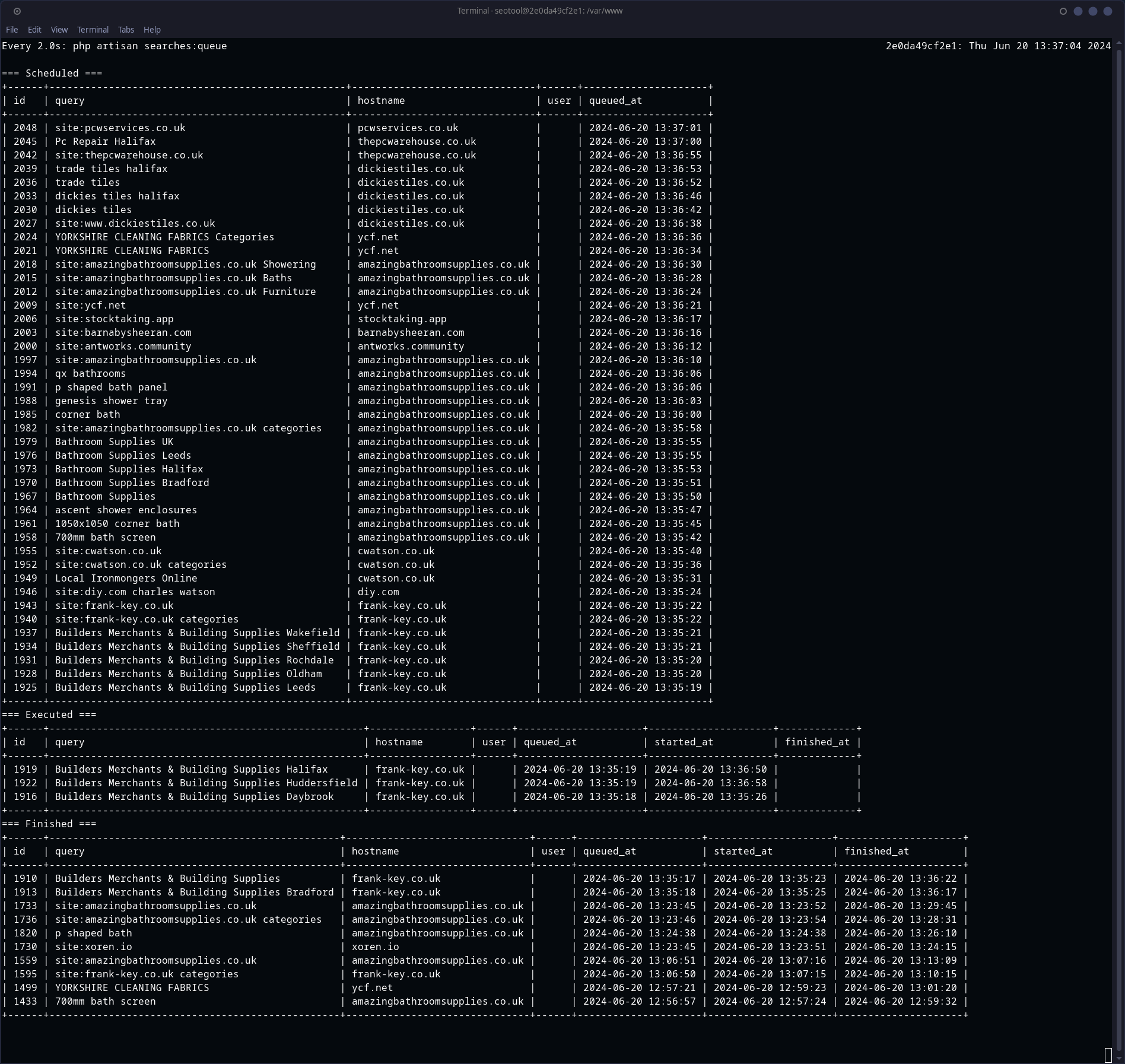The height and width of the screenshot is (1064, 1125).
Task: Select the '=== Executed ===' section header
Action: pos(49,714)
